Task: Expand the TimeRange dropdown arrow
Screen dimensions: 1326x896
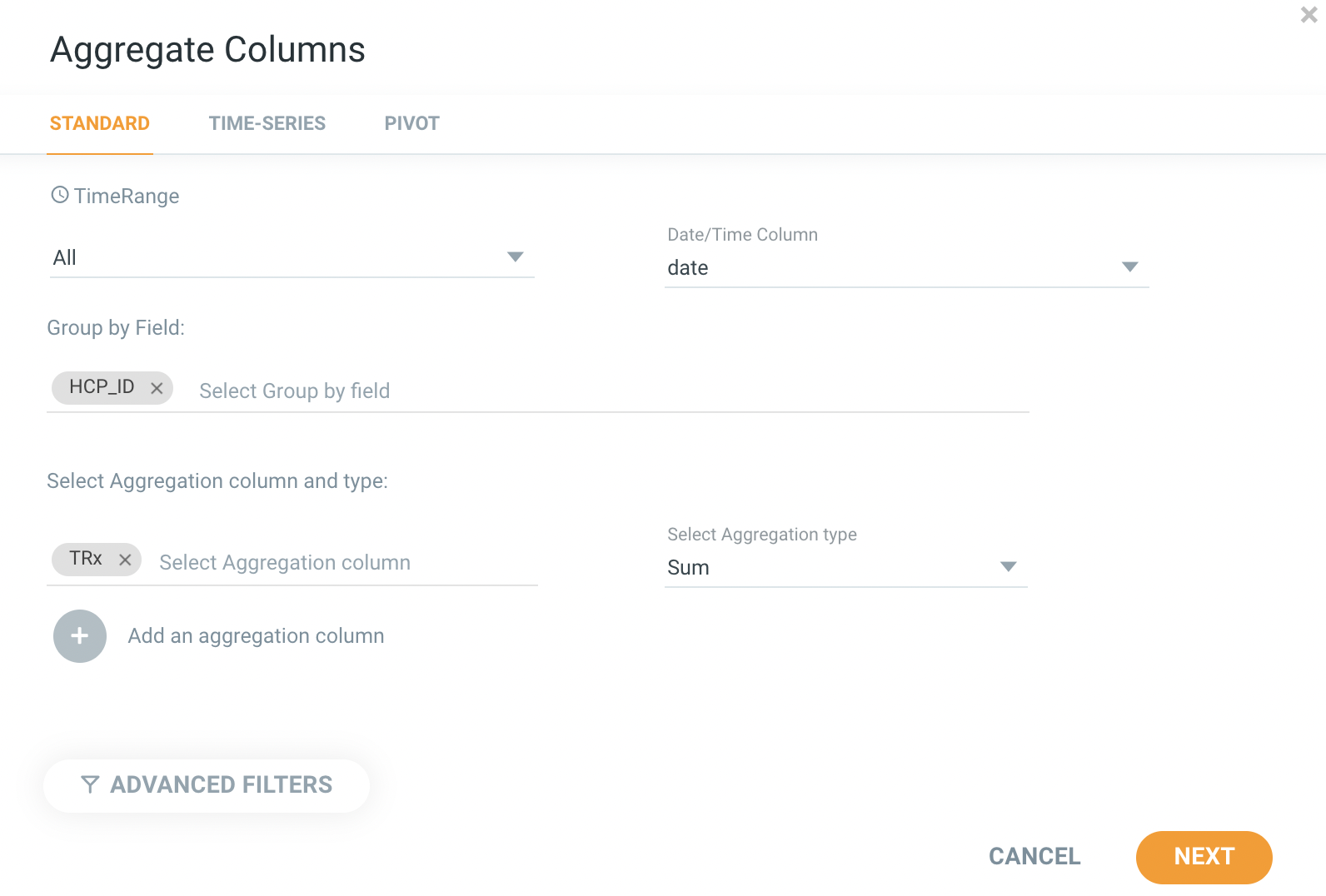Action: pyautogui.click(x=516, y=256)
